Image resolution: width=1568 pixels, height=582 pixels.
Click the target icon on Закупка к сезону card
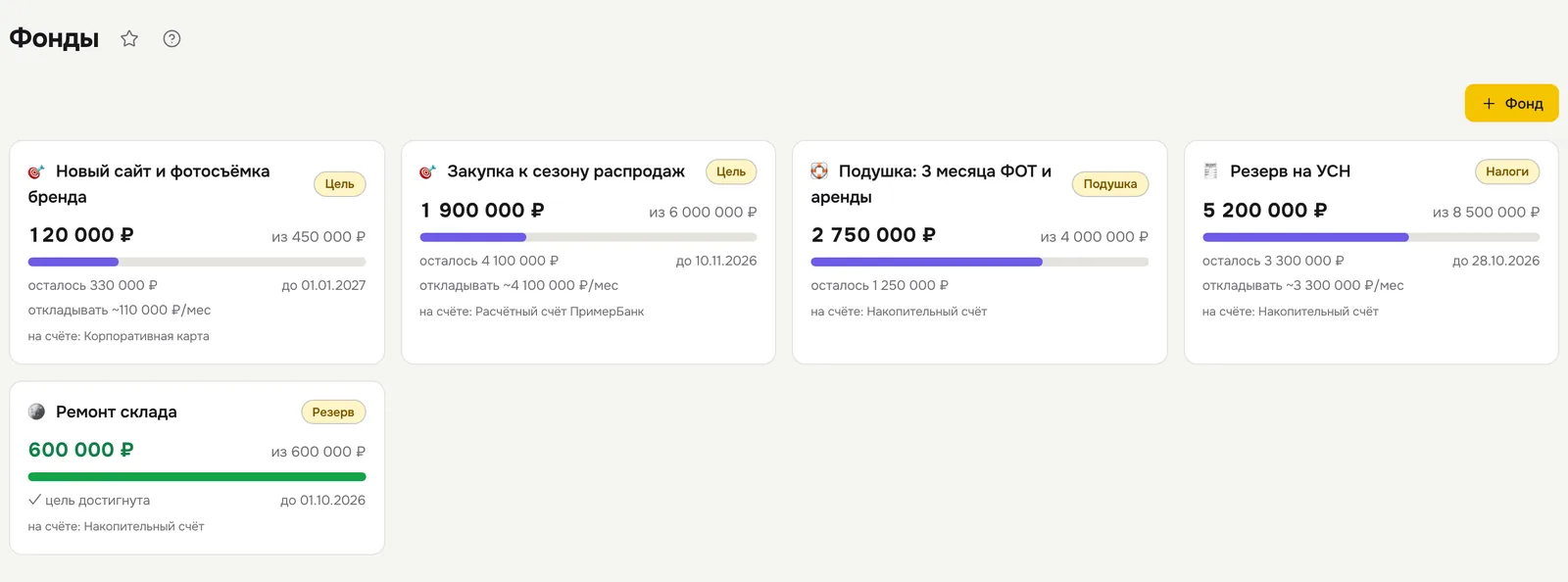(x=427, y=171)
